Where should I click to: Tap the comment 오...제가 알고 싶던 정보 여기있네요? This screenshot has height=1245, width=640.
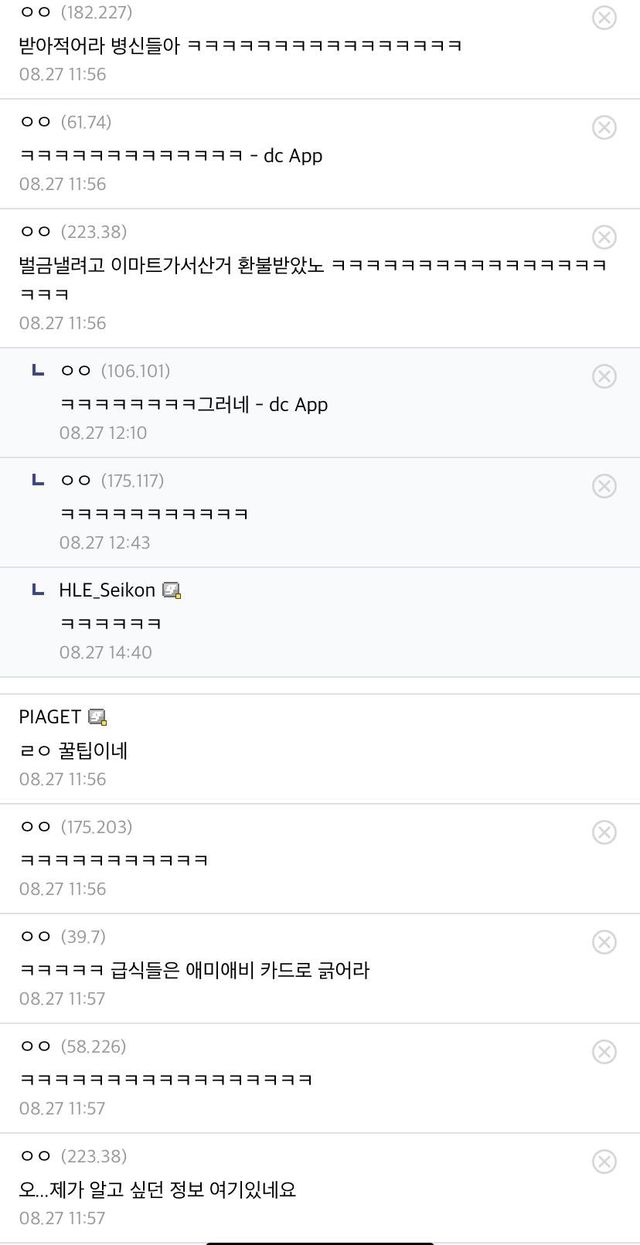[158, 1190]
